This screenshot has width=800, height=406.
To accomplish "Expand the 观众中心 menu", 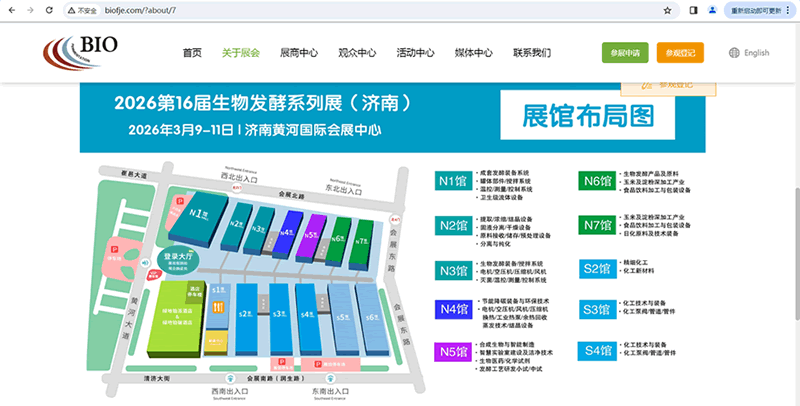I will click(357, 53).
